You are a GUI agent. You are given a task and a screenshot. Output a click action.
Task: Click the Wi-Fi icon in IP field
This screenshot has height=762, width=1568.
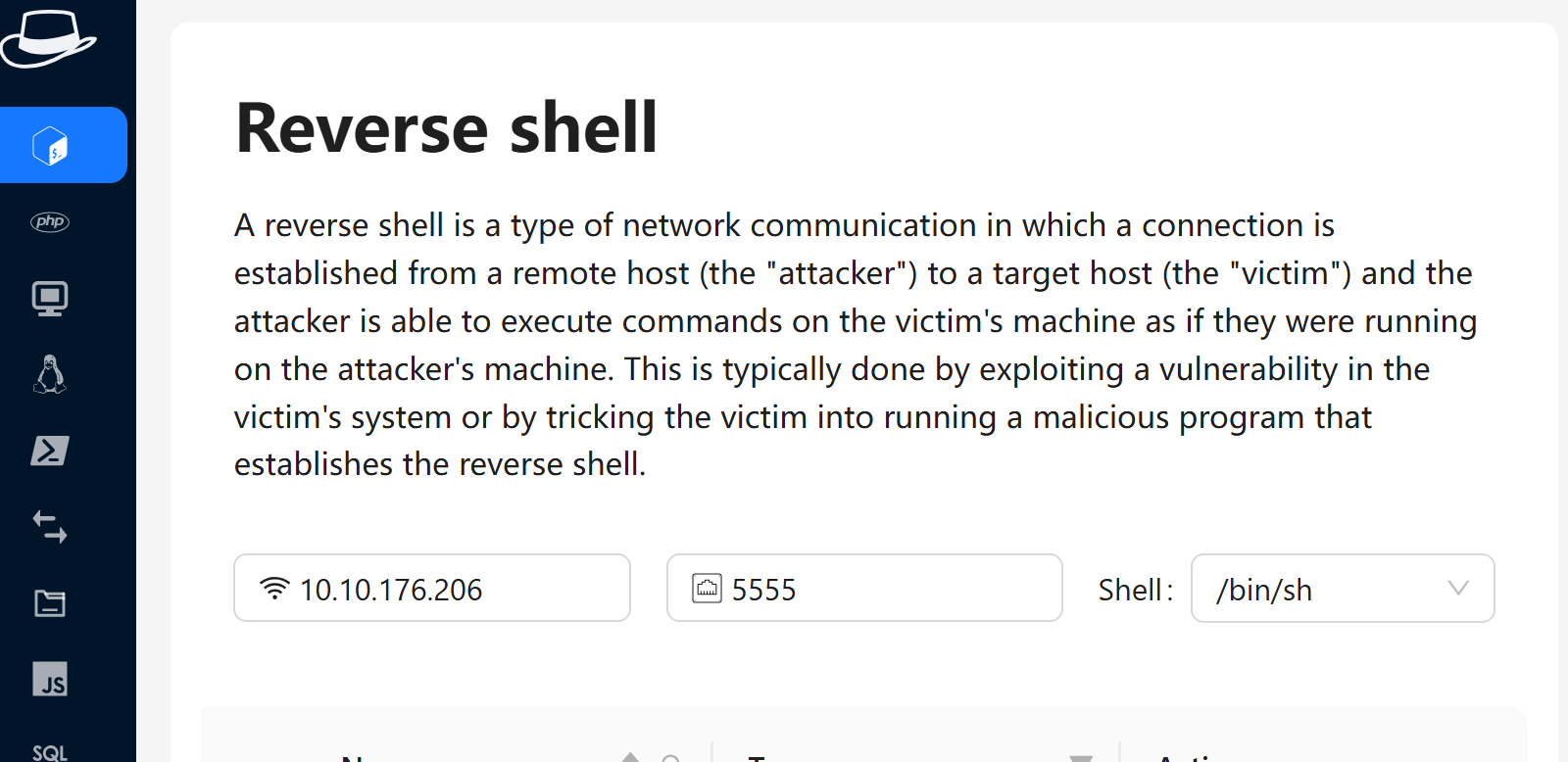(274, 588)
